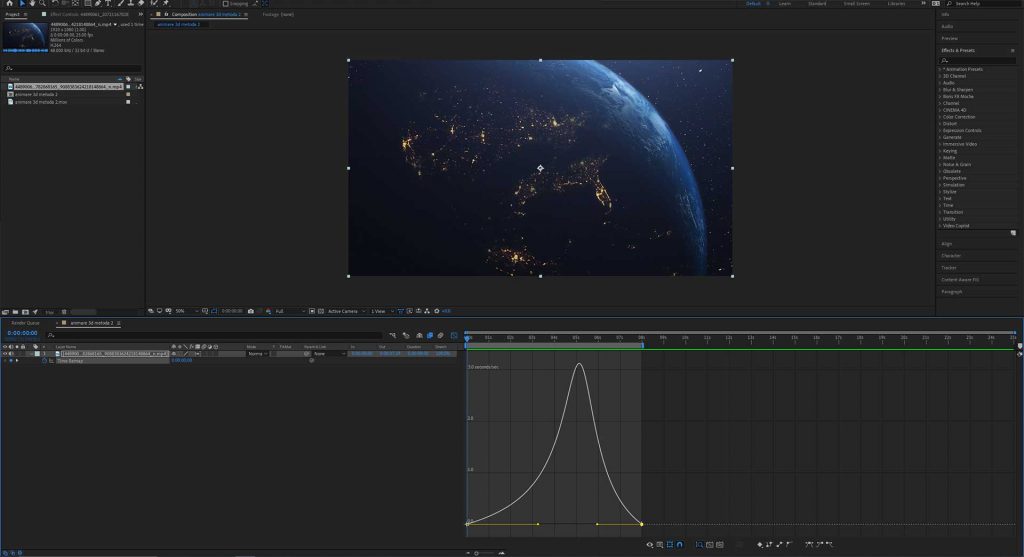This screenshot has width=1024, height=557.
Task: Select the Puppet Pin tool
Action: [166, 3]
